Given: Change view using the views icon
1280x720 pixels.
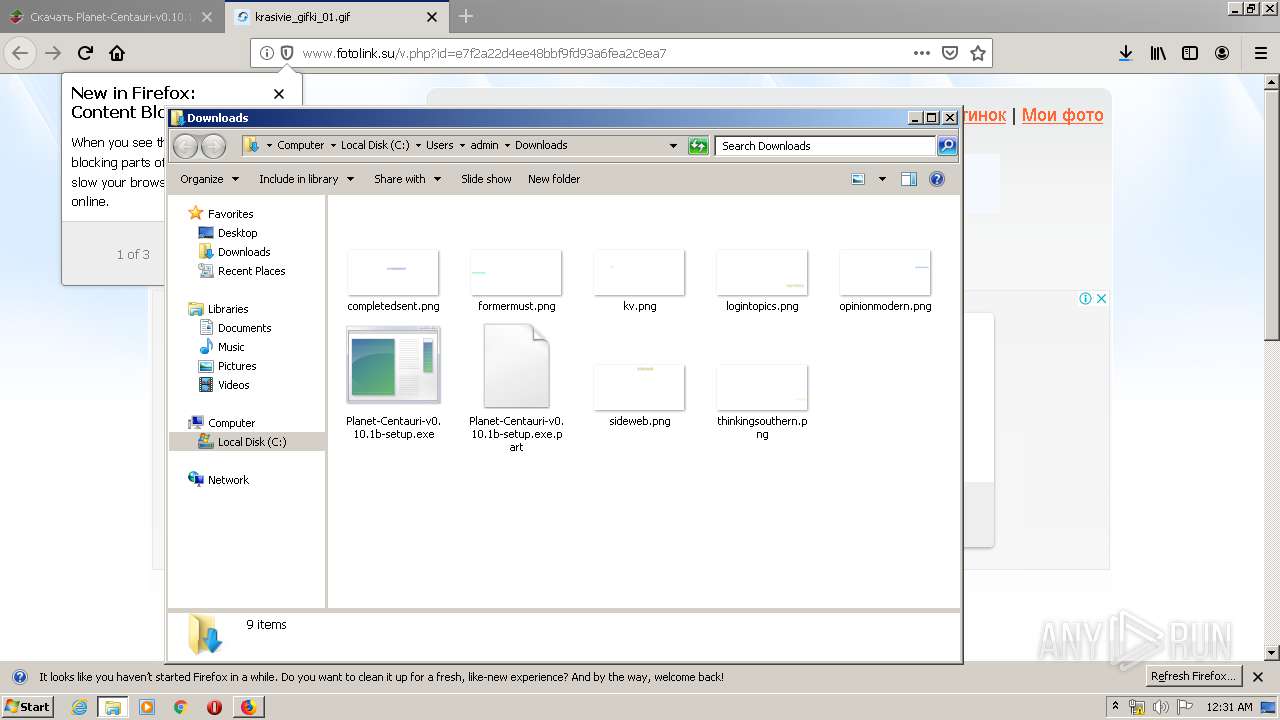Looking at the screenshot, I should click(858, 179).
